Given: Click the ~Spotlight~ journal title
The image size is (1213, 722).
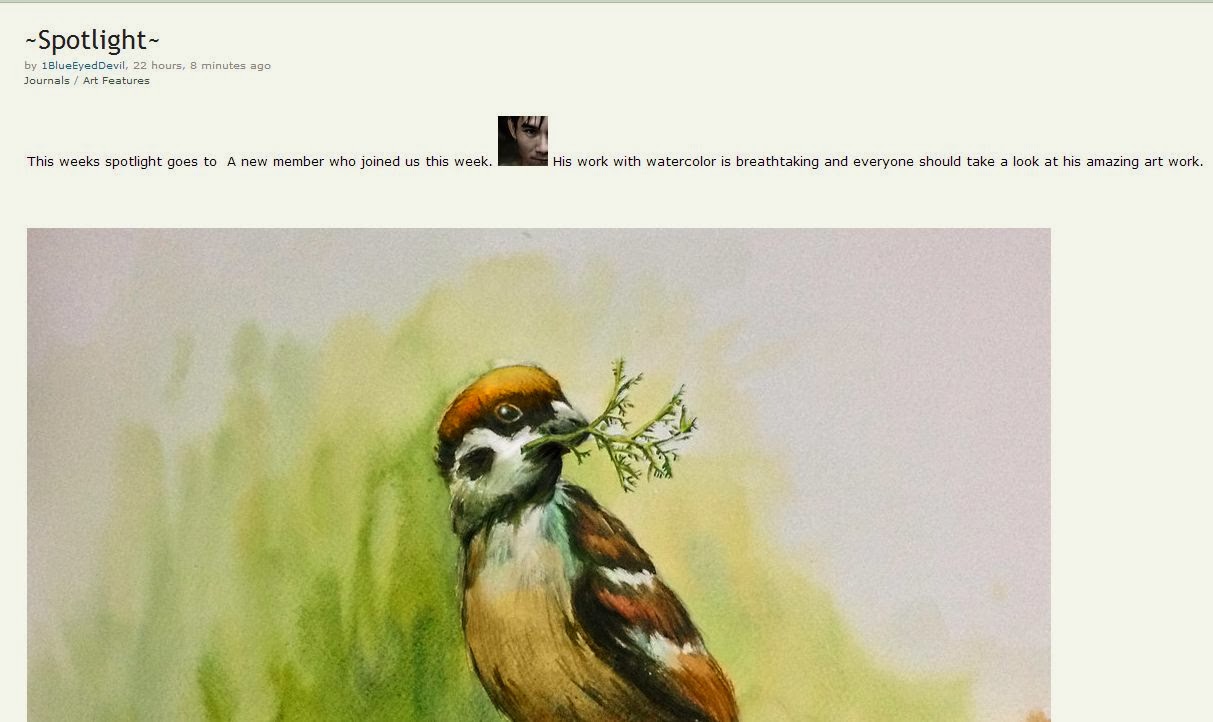Looking at the screenshot, I should tap(92, 40).
